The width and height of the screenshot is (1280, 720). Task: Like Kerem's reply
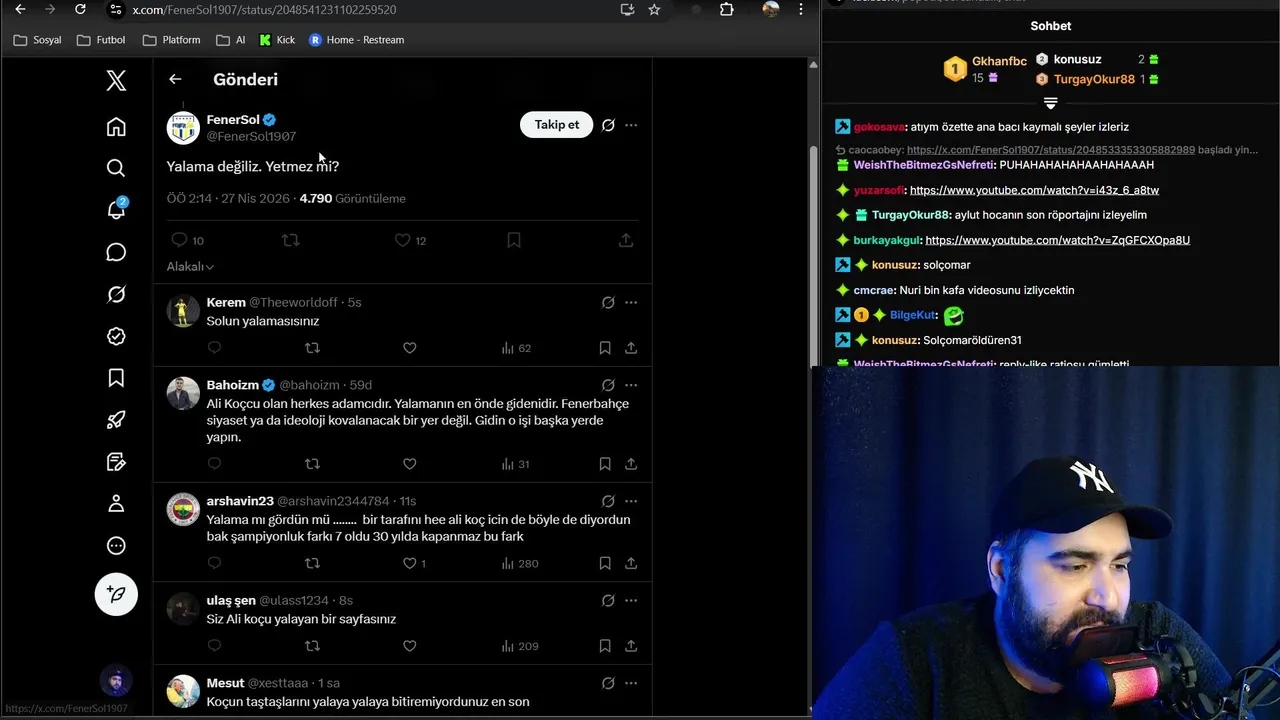pos(409,348)
